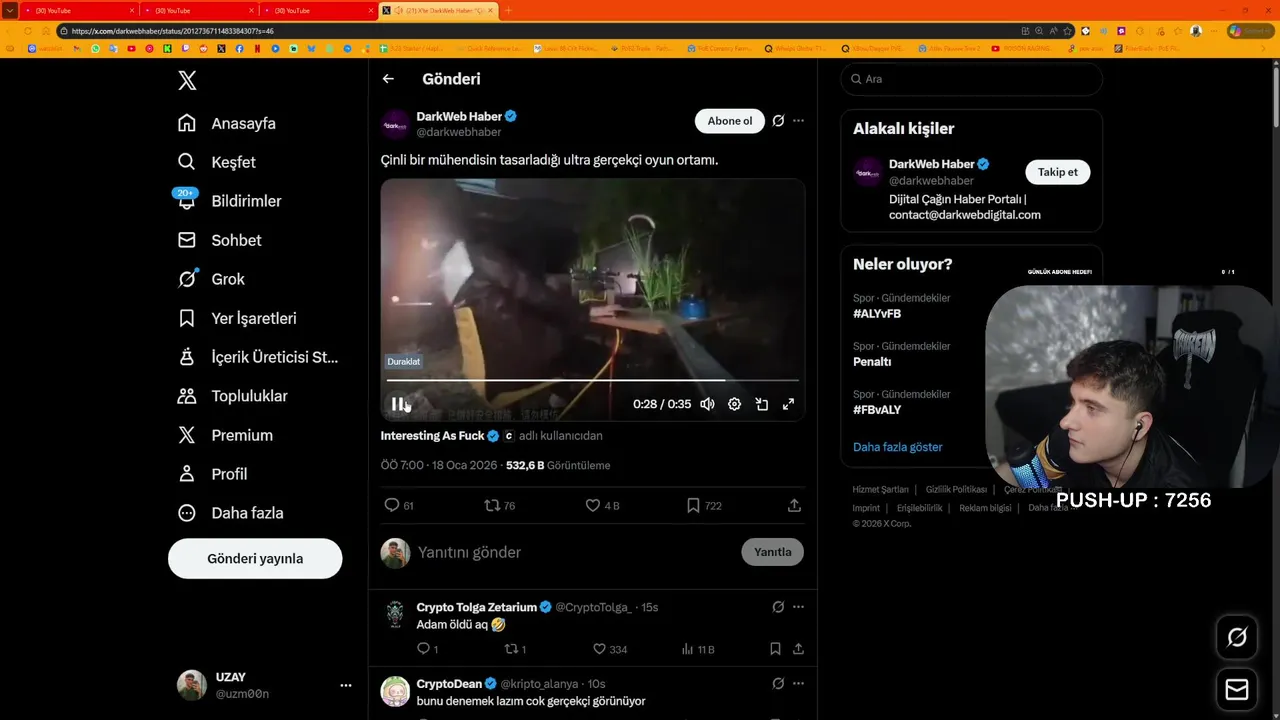Like main post (4 B likes)
The width and height of the screenshot is (1280, 720).
[602, 506]
